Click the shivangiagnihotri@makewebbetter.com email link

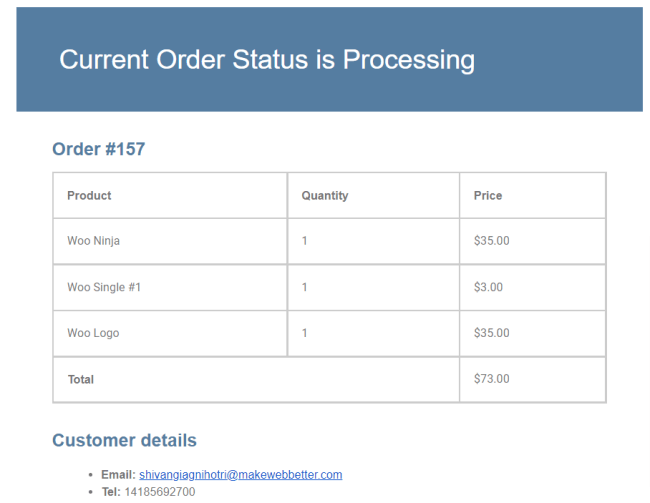click(x=240, y=475)
